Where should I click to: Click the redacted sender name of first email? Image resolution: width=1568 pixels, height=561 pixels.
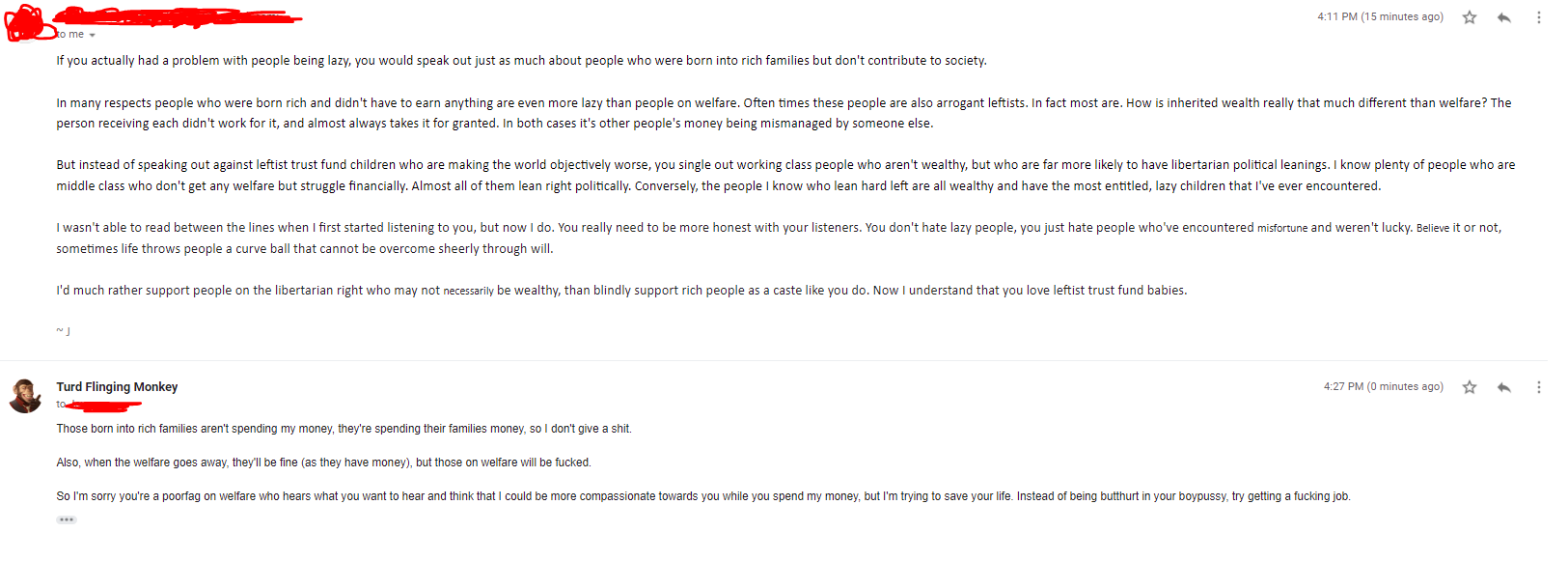click(179, 16)
